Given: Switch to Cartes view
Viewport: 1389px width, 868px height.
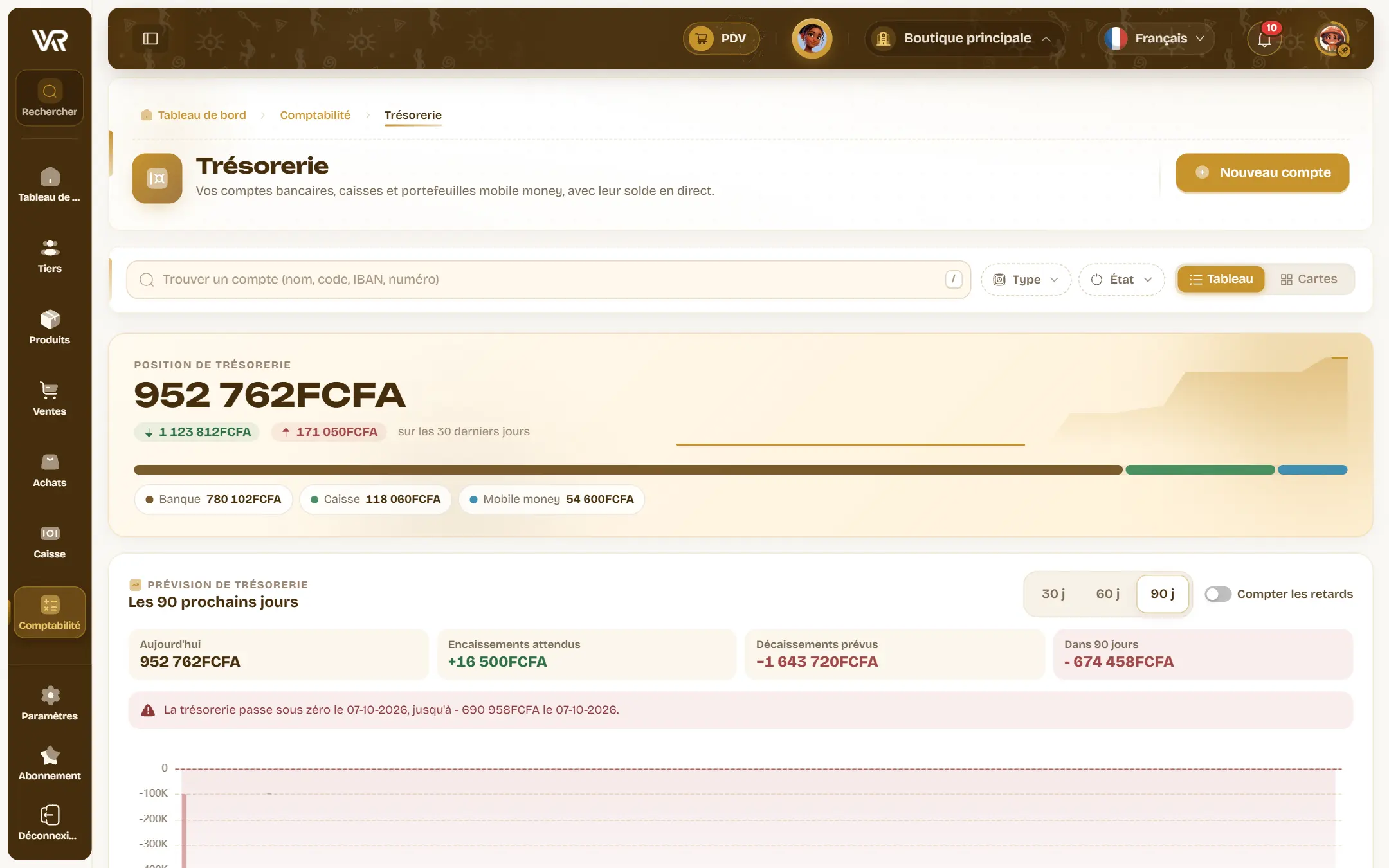Looking at the screenshot, I should pos(1309,279).
